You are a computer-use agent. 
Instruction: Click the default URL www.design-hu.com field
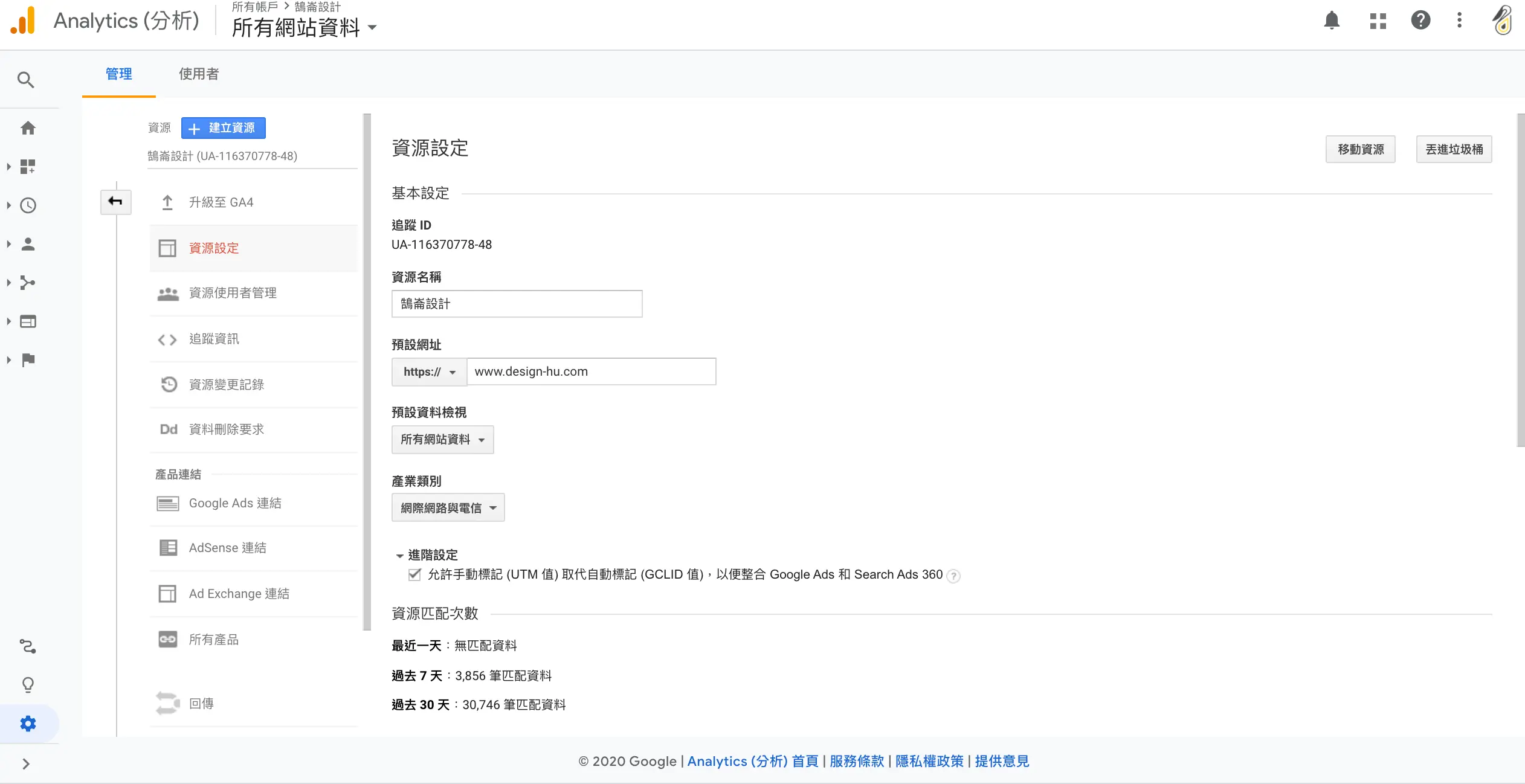[592, 371]
